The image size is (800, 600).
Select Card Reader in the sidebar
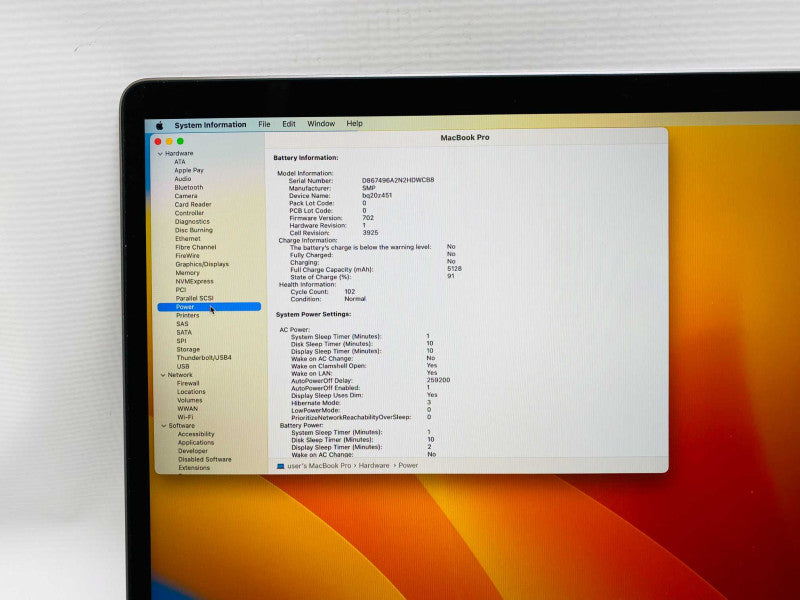click(x=193, y=205)
